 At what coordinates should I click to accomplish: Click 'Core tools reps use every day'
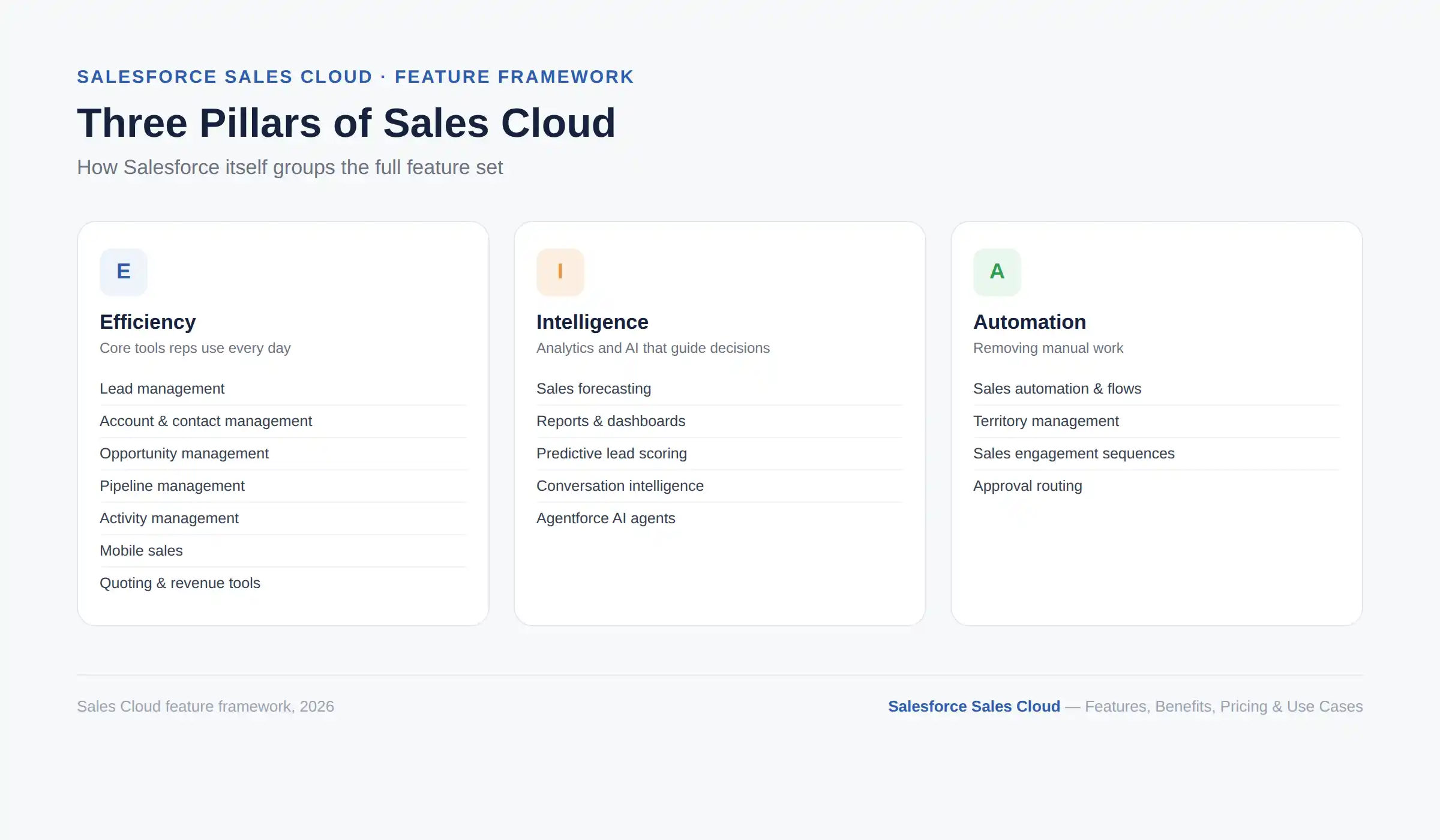point(195,348)
